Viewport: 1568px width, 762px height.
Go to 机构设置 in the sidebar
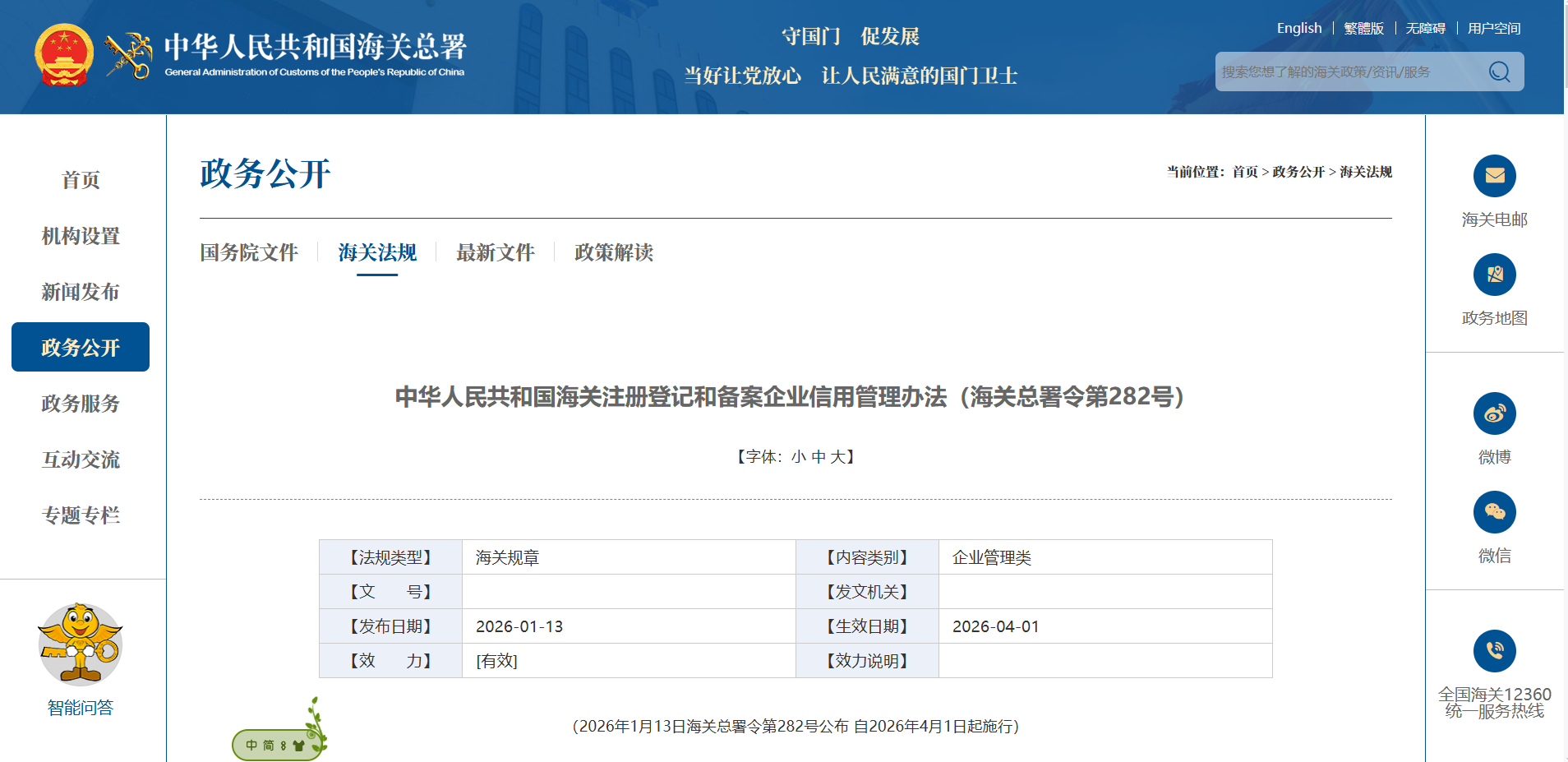coord(81,236)
